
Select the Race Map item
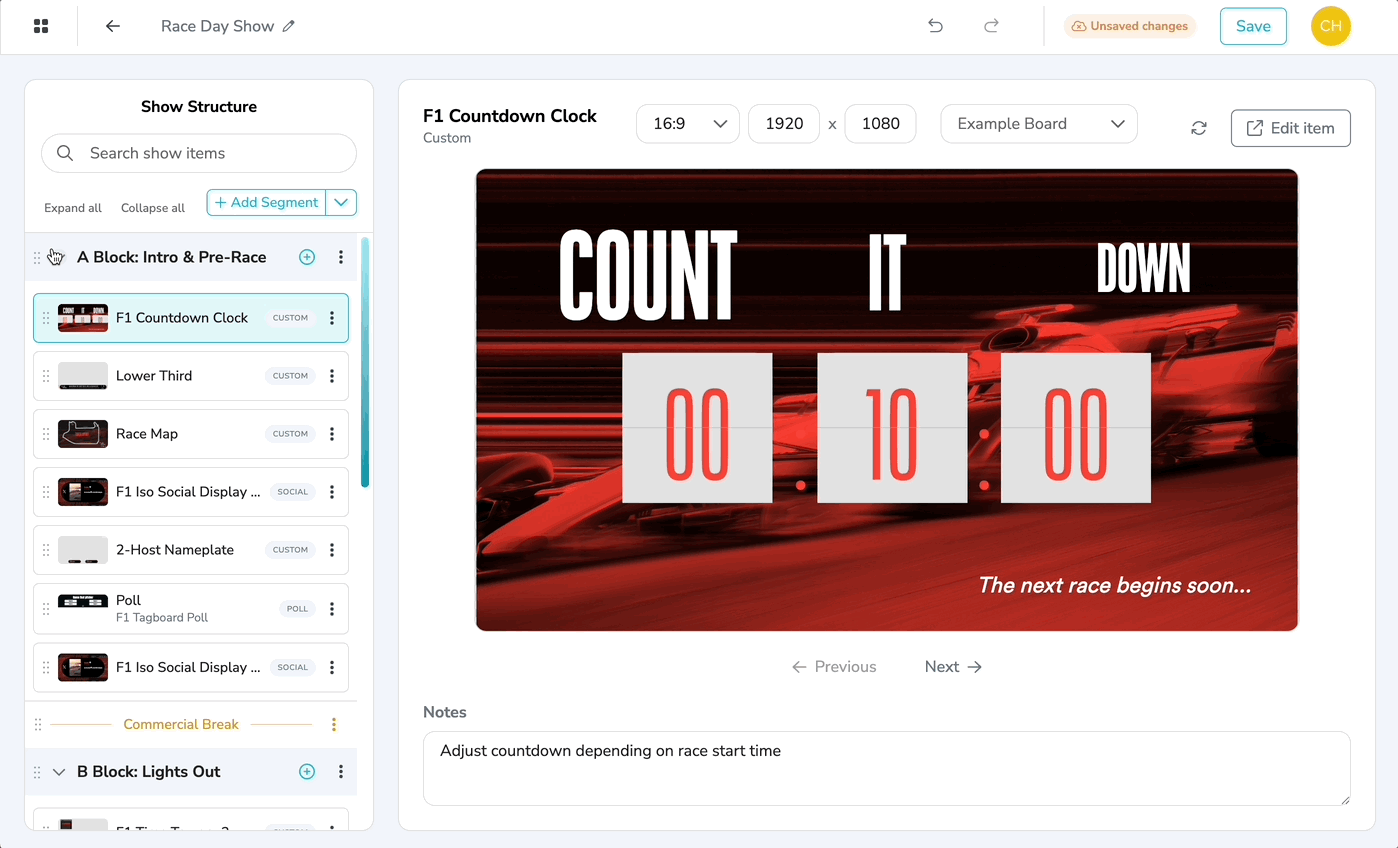click(x=191, y=434)
